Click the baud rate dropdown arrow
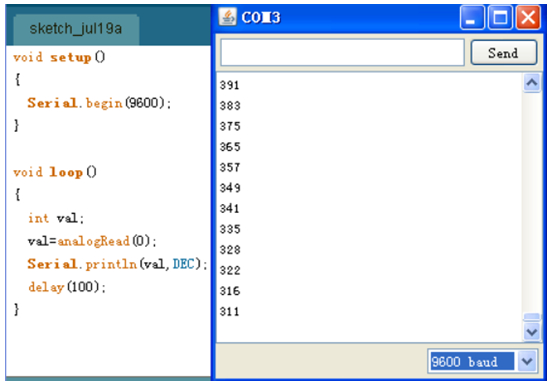The width and height of the screenshot is (553, 386). (x=527, y=361)
